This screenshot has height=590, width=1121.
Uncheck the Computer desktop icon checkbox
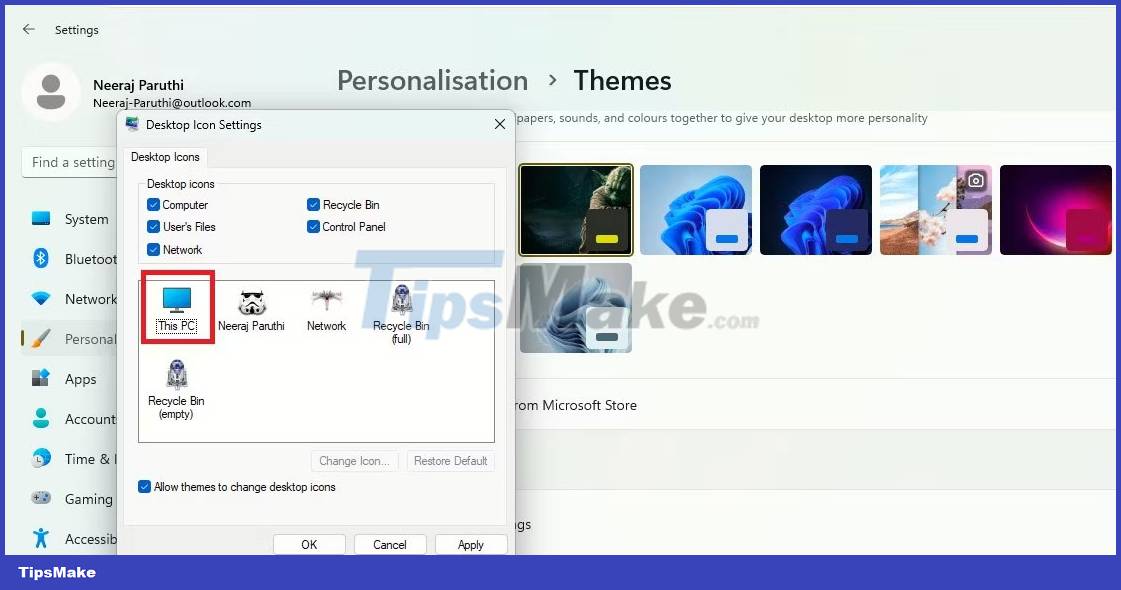[x=153, y=204]
